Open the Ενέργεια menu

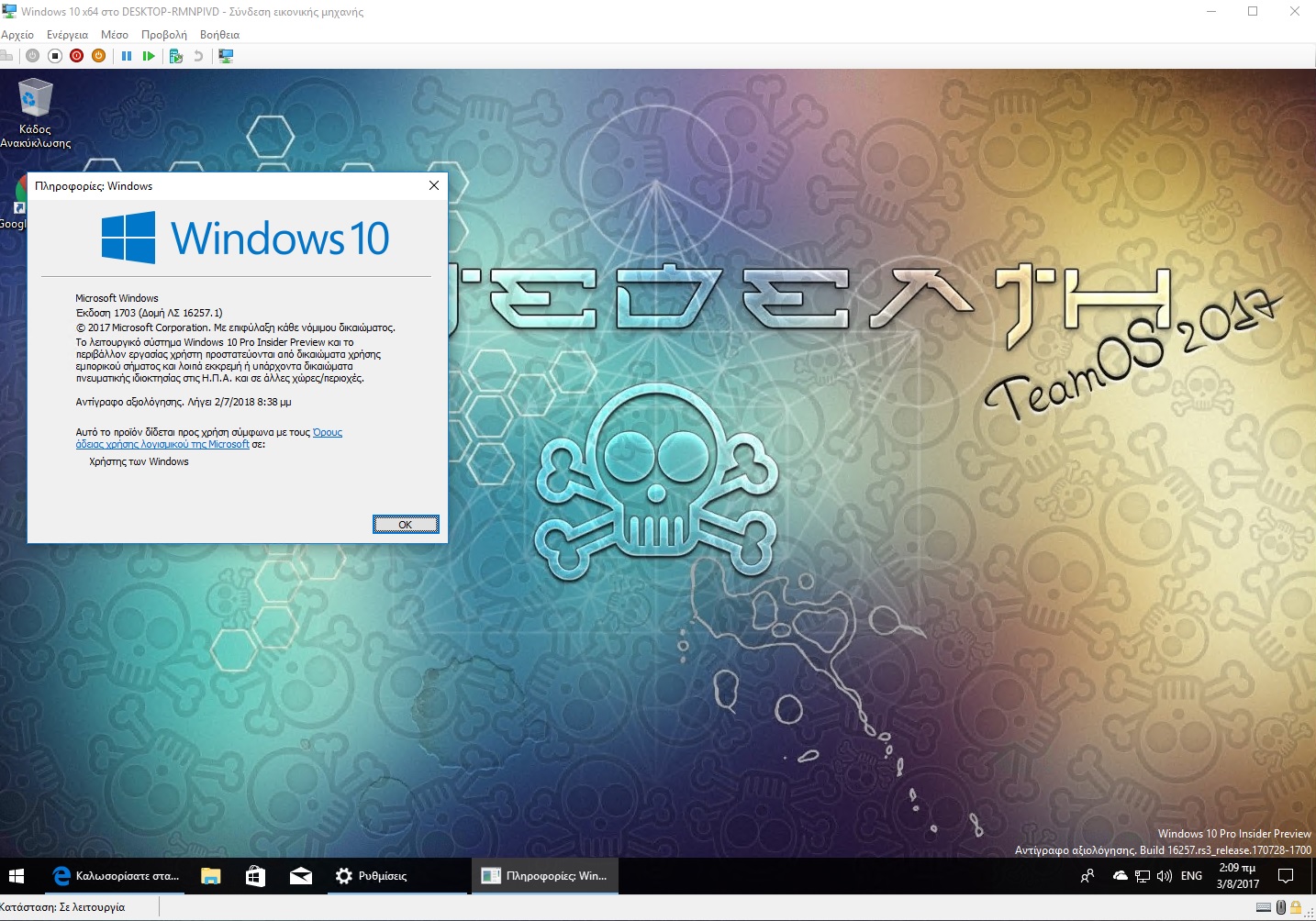click(67, 35)
